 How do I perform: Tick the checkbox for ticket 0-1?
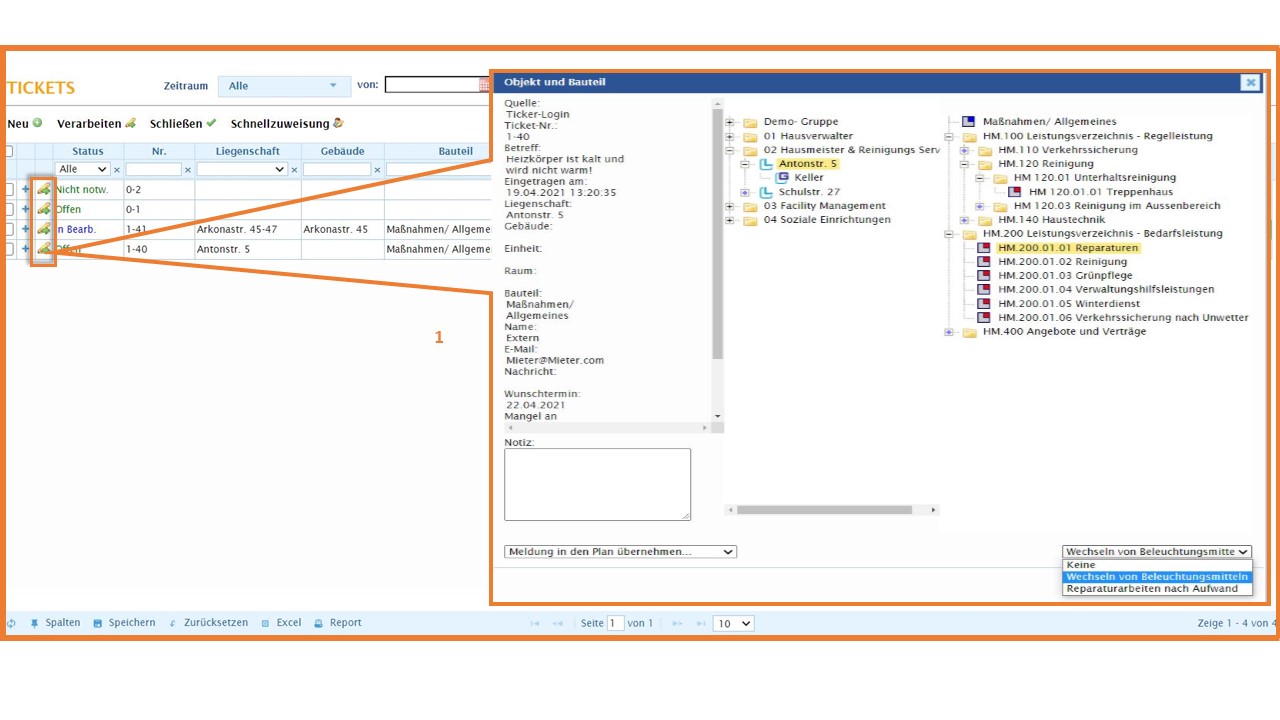coord(9,209)
